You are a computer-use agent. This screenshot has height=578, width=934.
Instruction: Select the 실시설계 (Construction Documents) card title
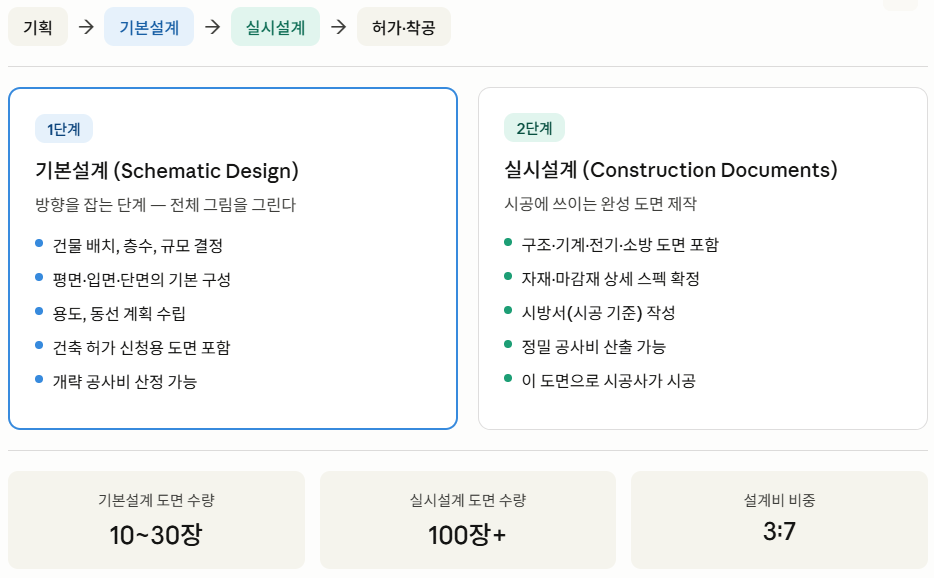[671, 170]
